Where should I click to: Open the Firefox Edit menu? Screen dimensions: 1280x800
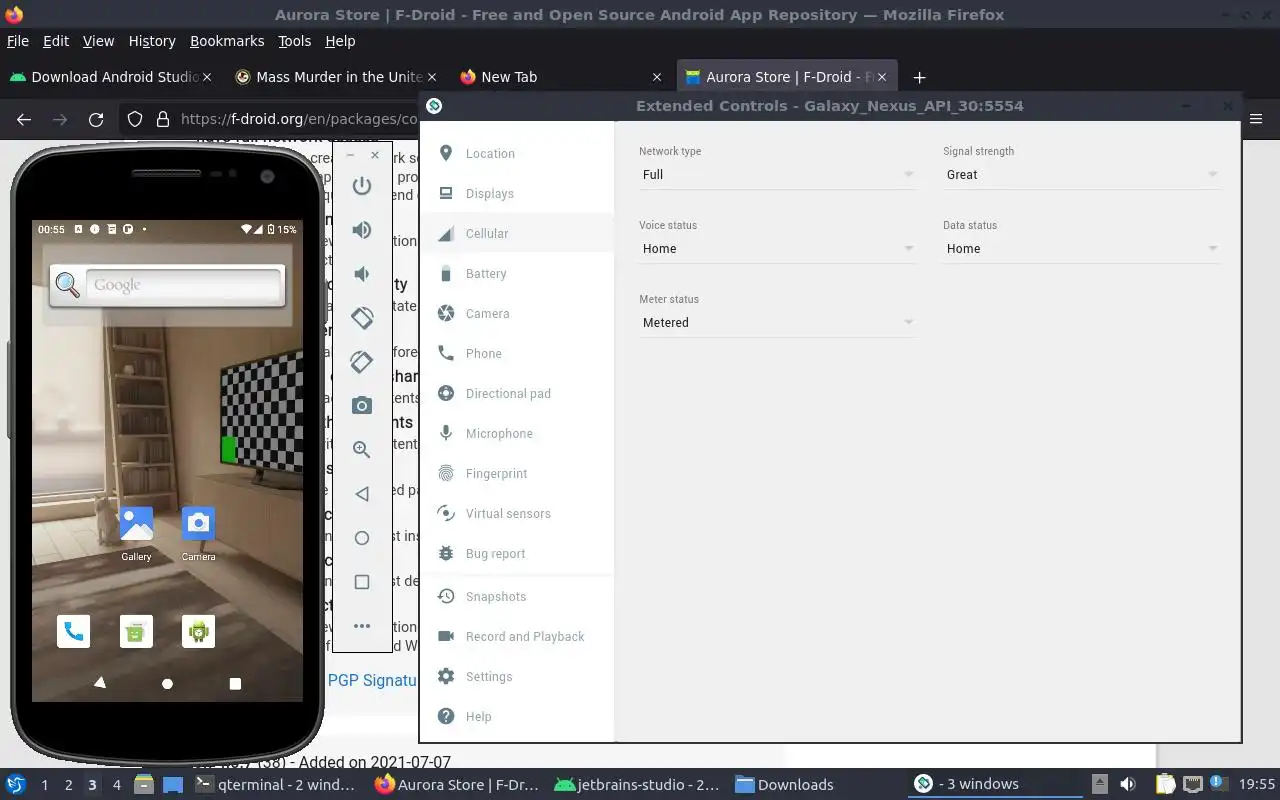(x=56, y=41)
